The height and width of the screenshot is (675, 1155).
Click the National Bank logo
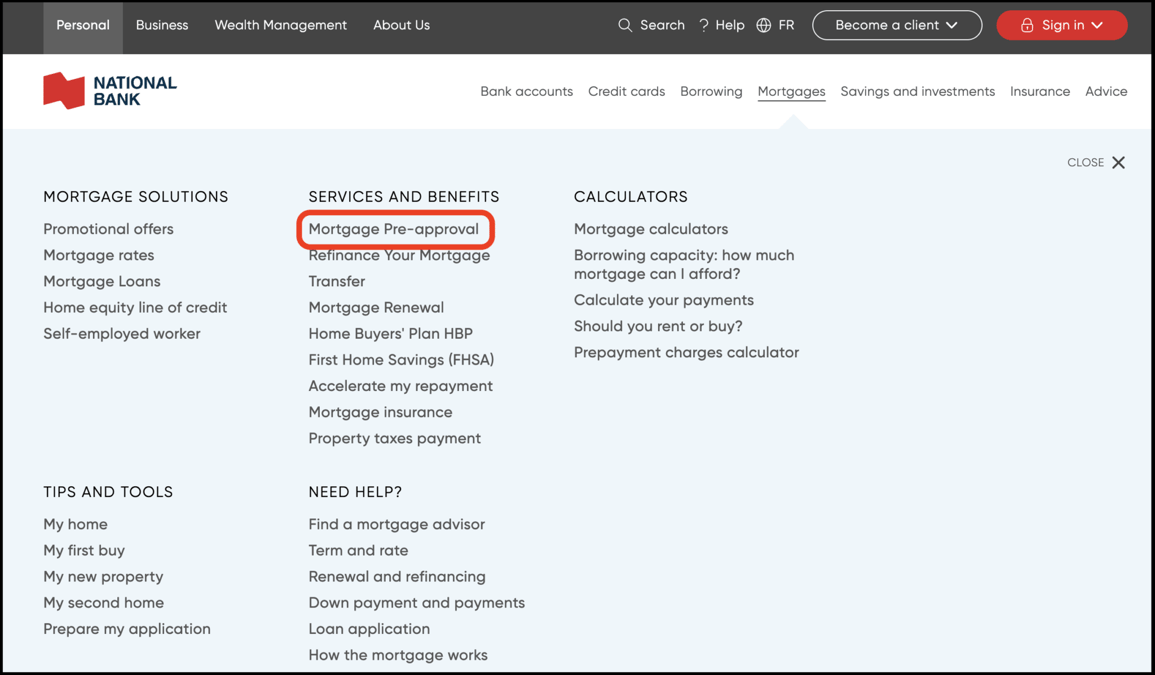(110, 91)
